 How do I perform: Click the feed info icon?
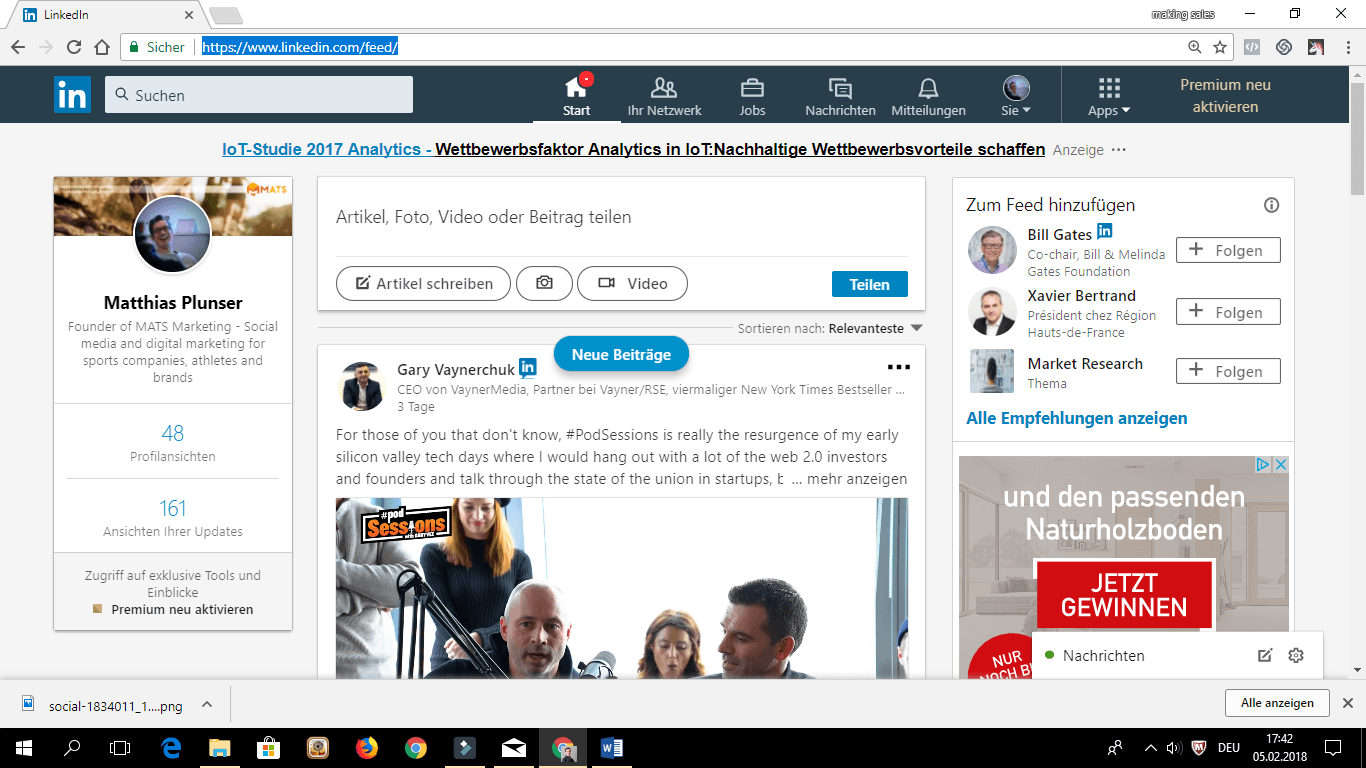[1271, 205]
